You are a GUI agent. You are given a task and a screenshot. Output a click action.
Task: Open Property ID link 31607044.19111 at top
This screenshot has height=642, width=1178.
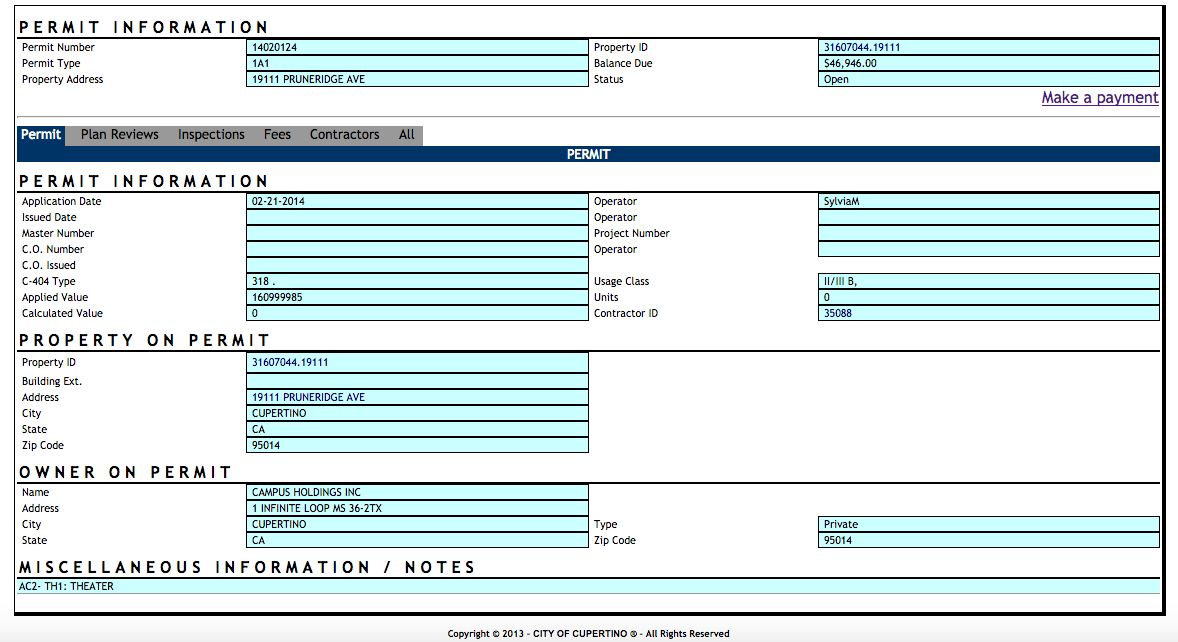[862, 47]
